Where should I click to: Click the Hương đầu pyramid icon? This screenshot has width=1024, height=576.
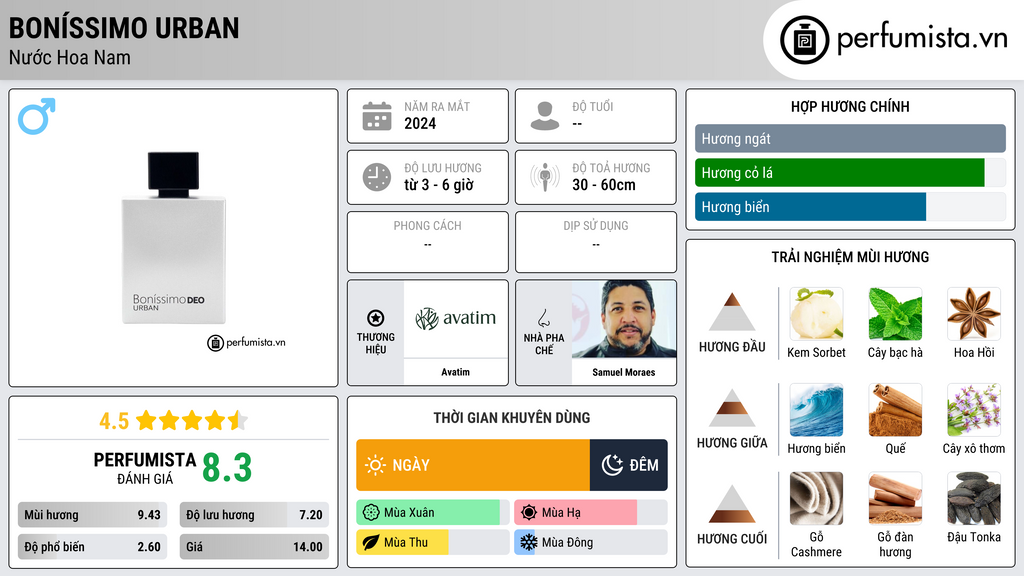pyautogui.click(x=732, y=312)
